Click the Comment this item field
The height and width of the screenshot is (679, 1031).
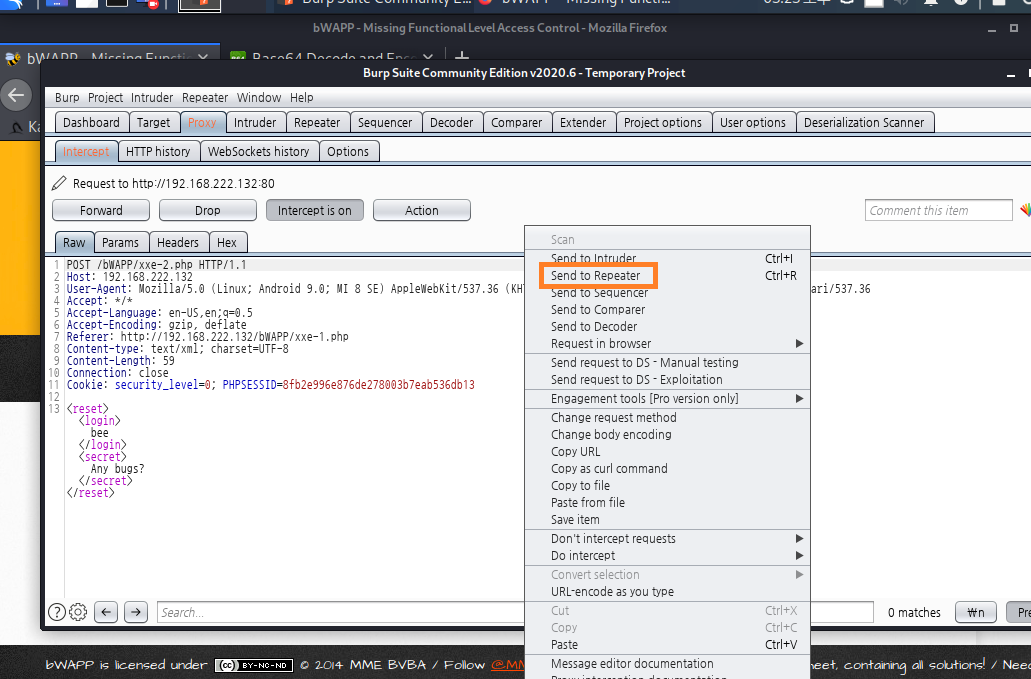click(938, 210)
